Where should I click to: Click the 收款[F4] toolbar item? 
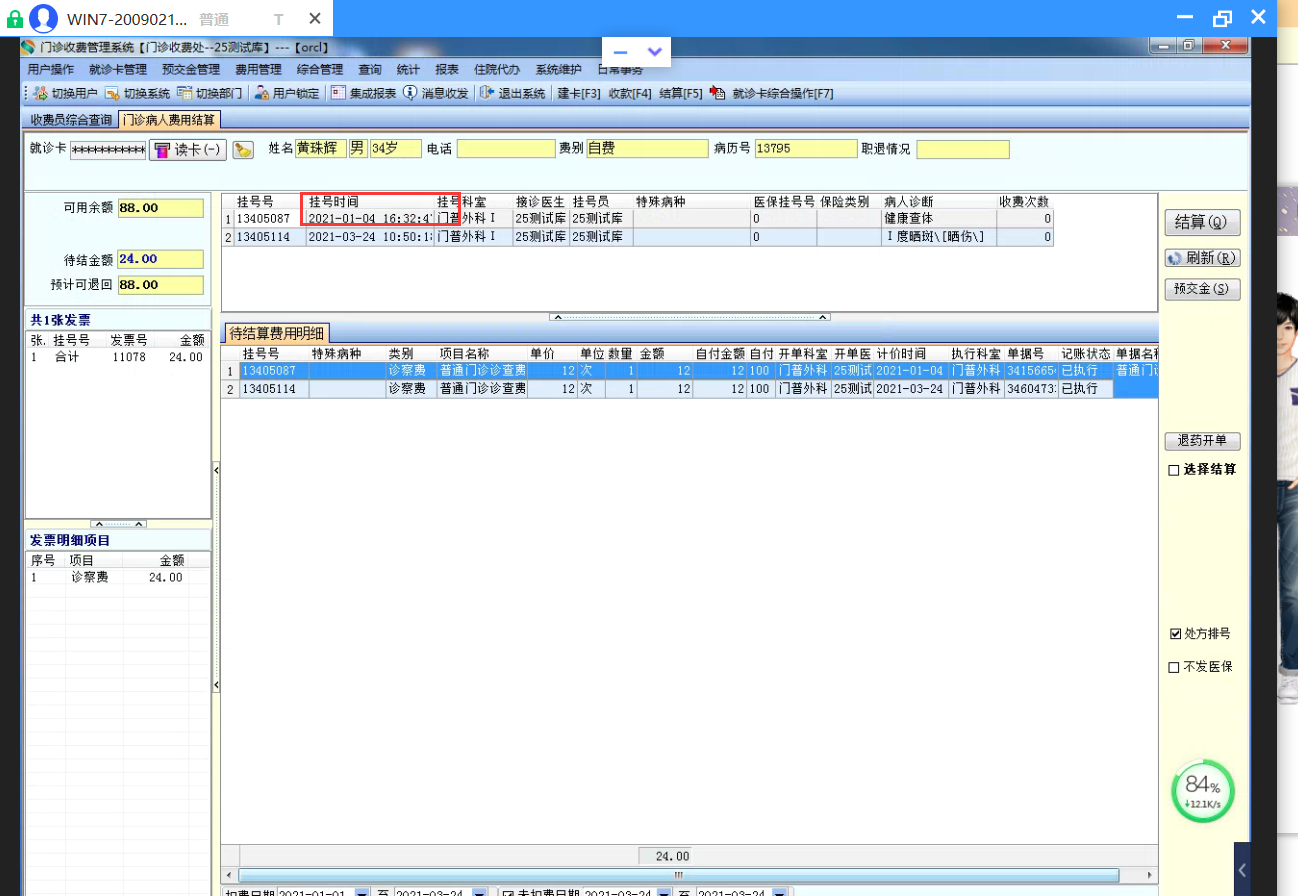tap(630, 93)
